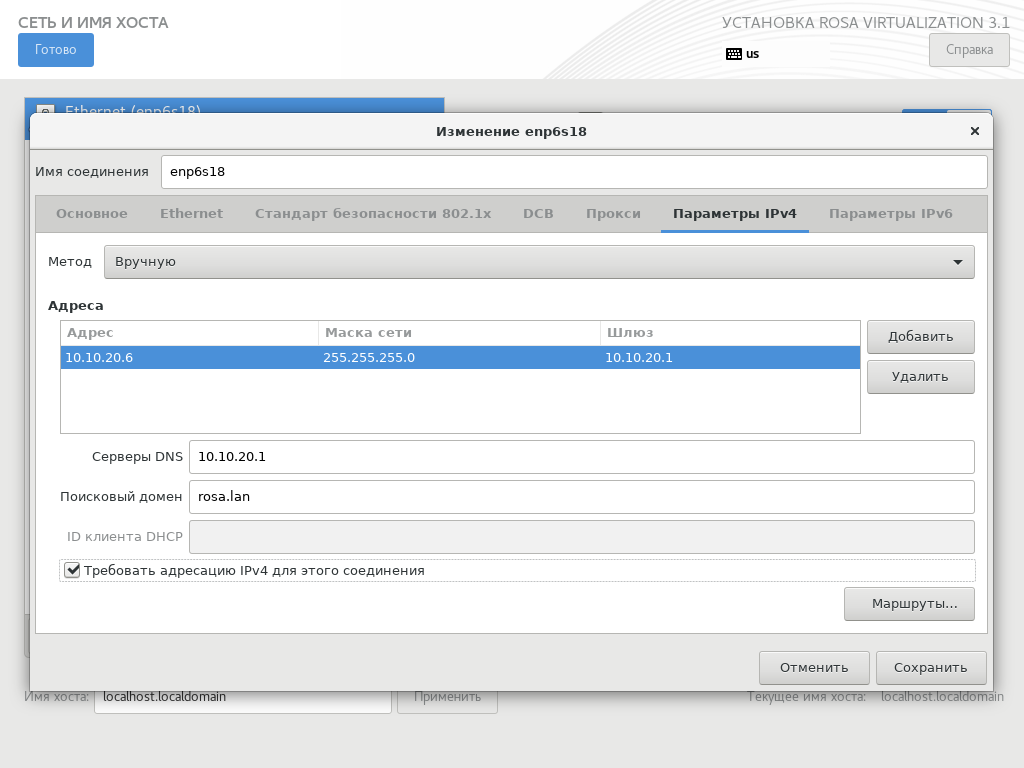
Task: Toggle require IPv4 addressing checkbox
Action: click(72, 570)
